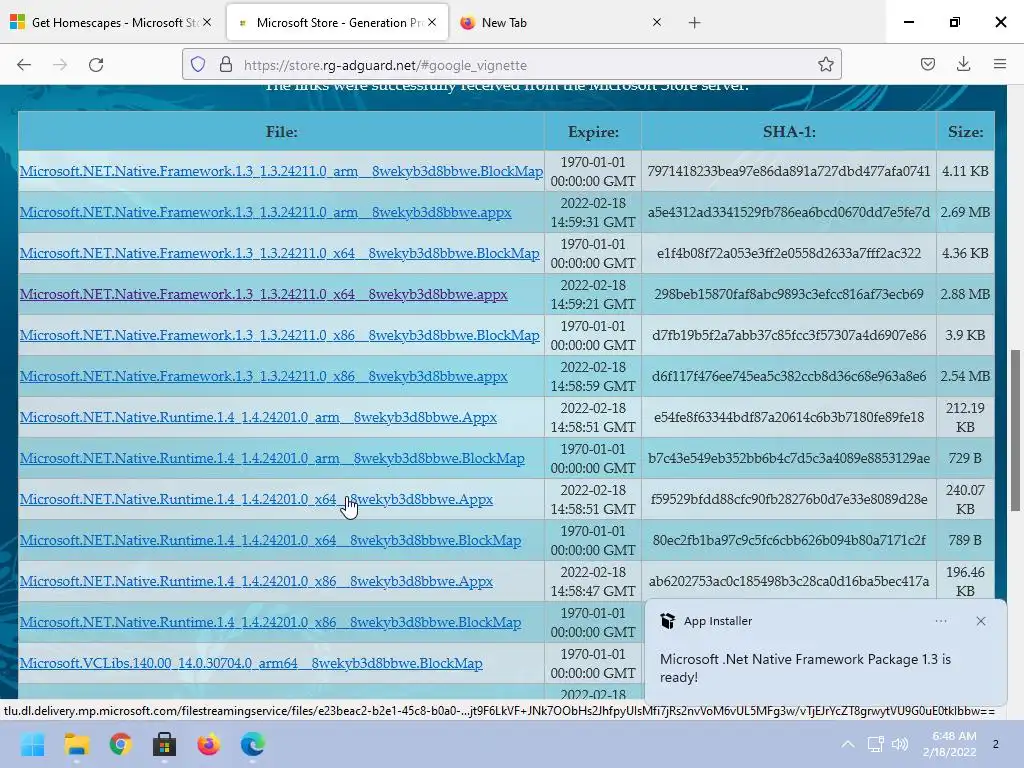Open a new browser tab
The height and width of the screenshot is (768, 1024).
694,23
